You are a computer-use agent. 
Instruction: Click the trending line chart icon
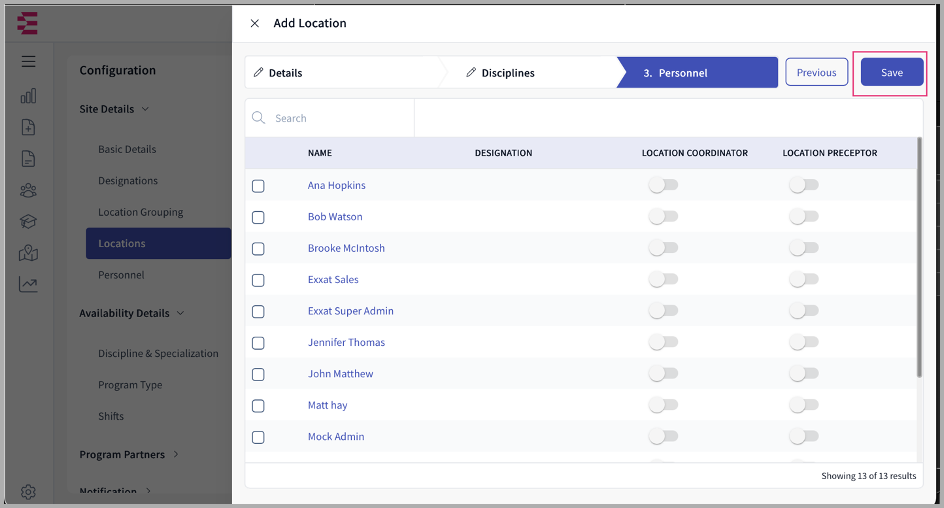click(28, 285)
